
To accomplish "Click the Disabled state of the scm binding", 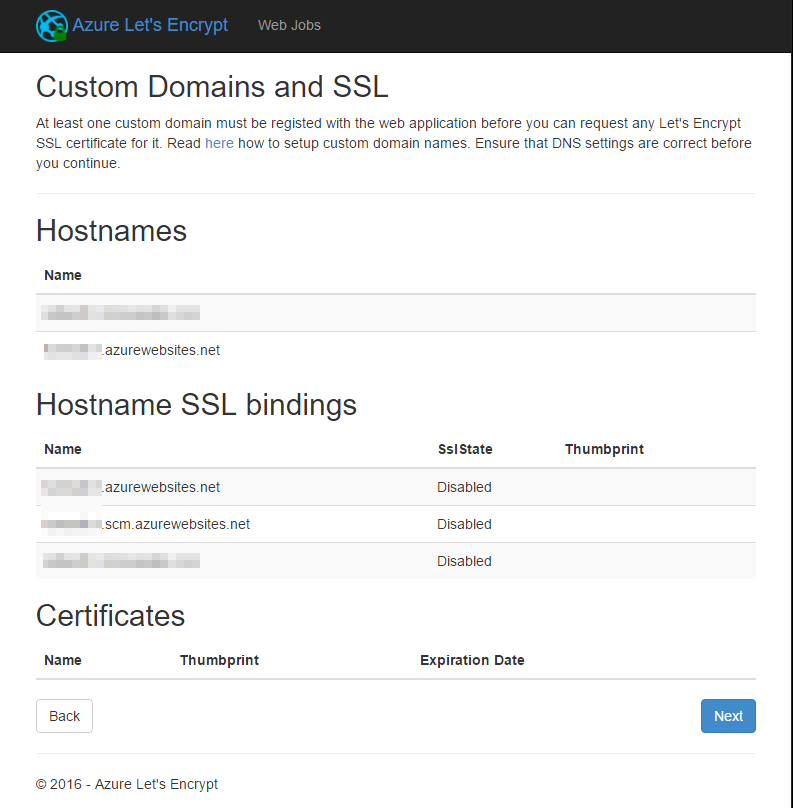I will (x=464, y=524).
